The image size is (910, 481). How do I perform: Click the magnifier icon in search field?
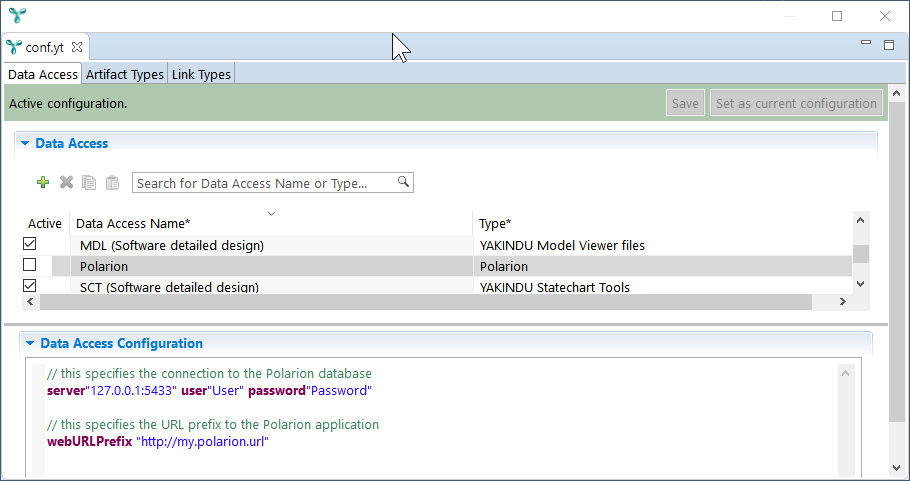pos(403,182)
